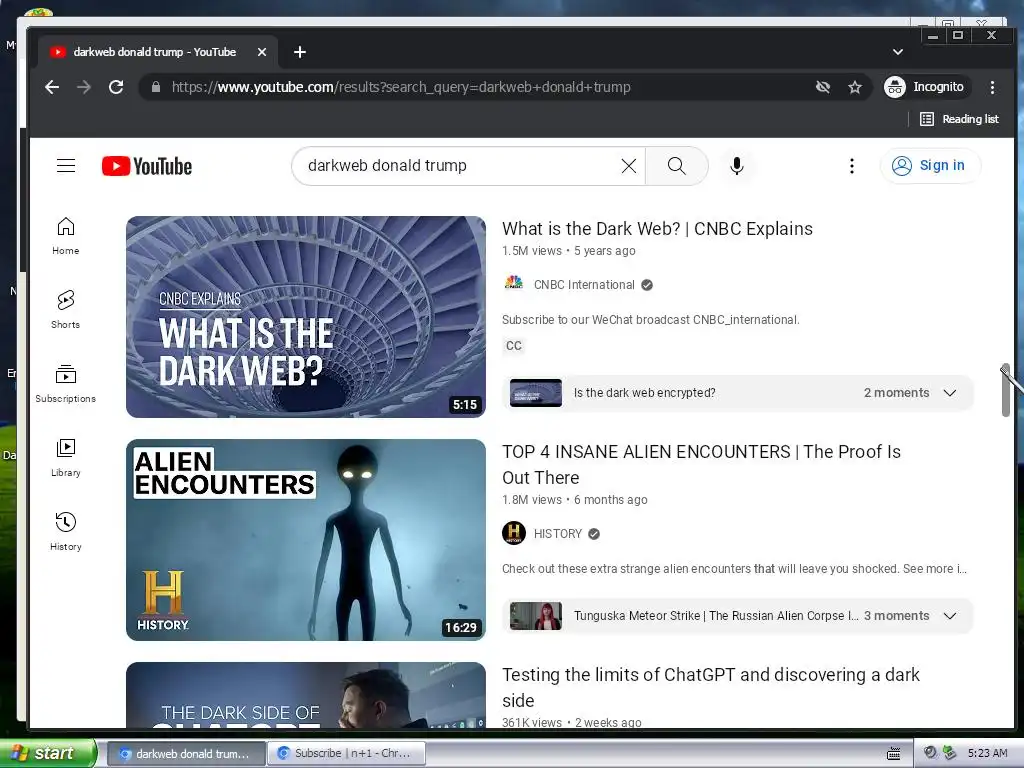Viewport: 1024px width, 768px height.
Task: Click the address bar URL
Action: tap(401, 87)
